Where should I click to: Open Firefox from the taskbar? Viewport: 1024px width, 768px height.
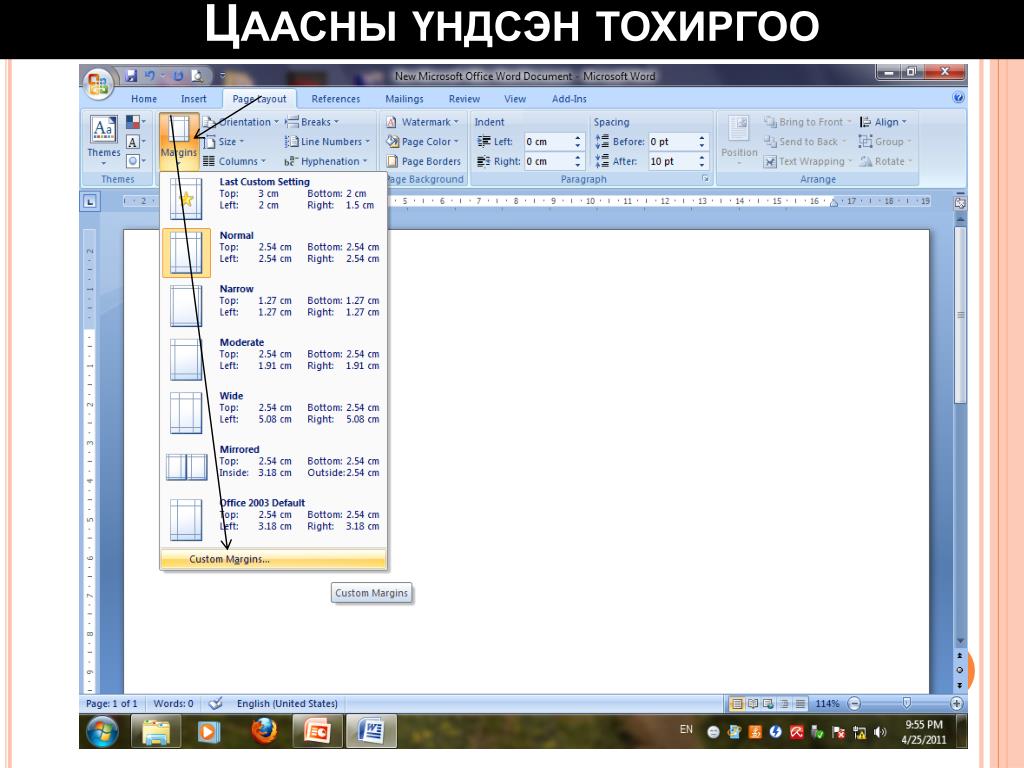[x=263, y=731]
